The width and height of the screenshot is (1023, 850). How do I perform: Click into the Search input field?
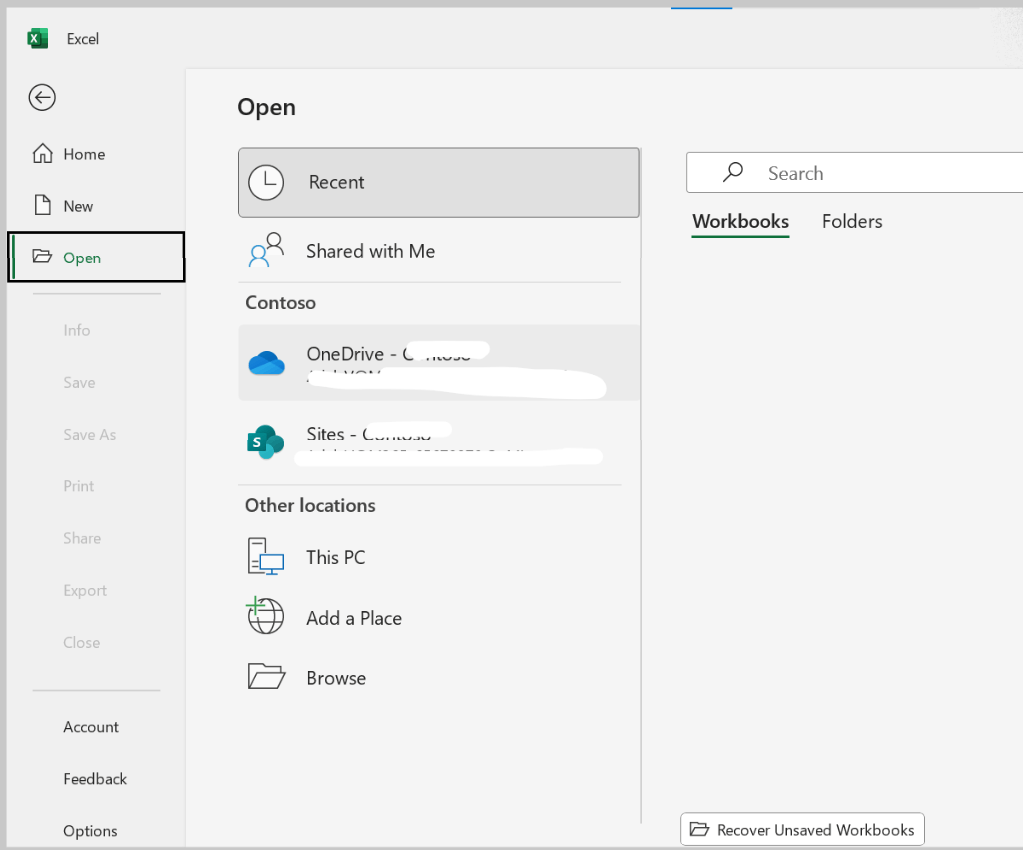point(855,173)
